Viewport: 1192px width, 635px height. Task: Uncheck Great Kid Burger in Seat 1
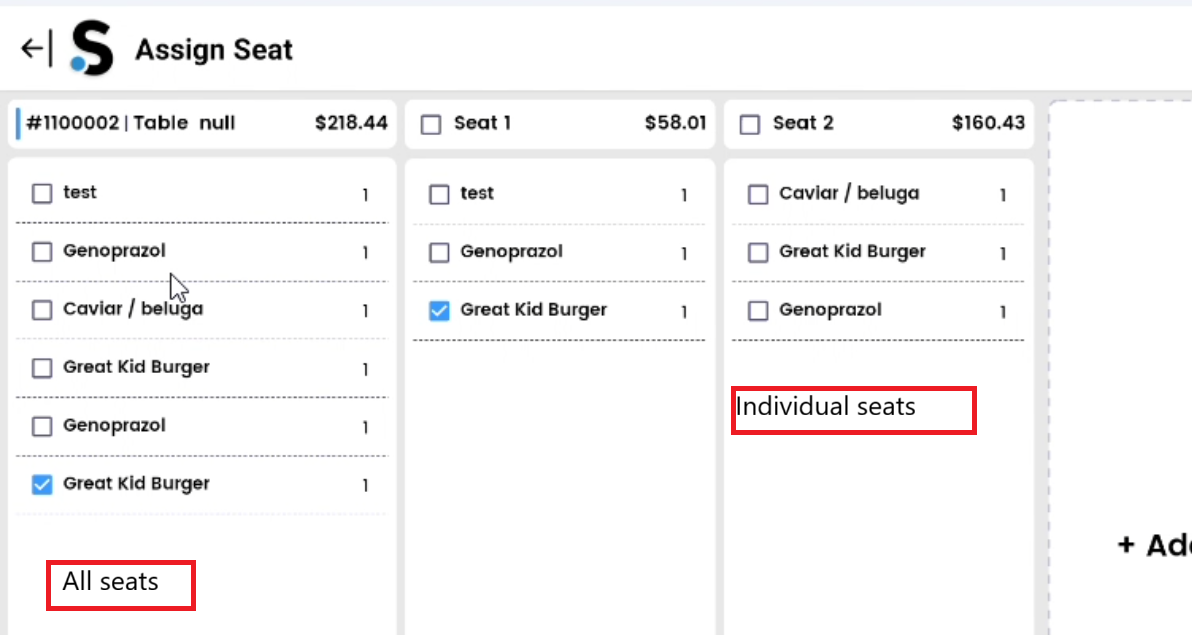(x=438, y=311)
